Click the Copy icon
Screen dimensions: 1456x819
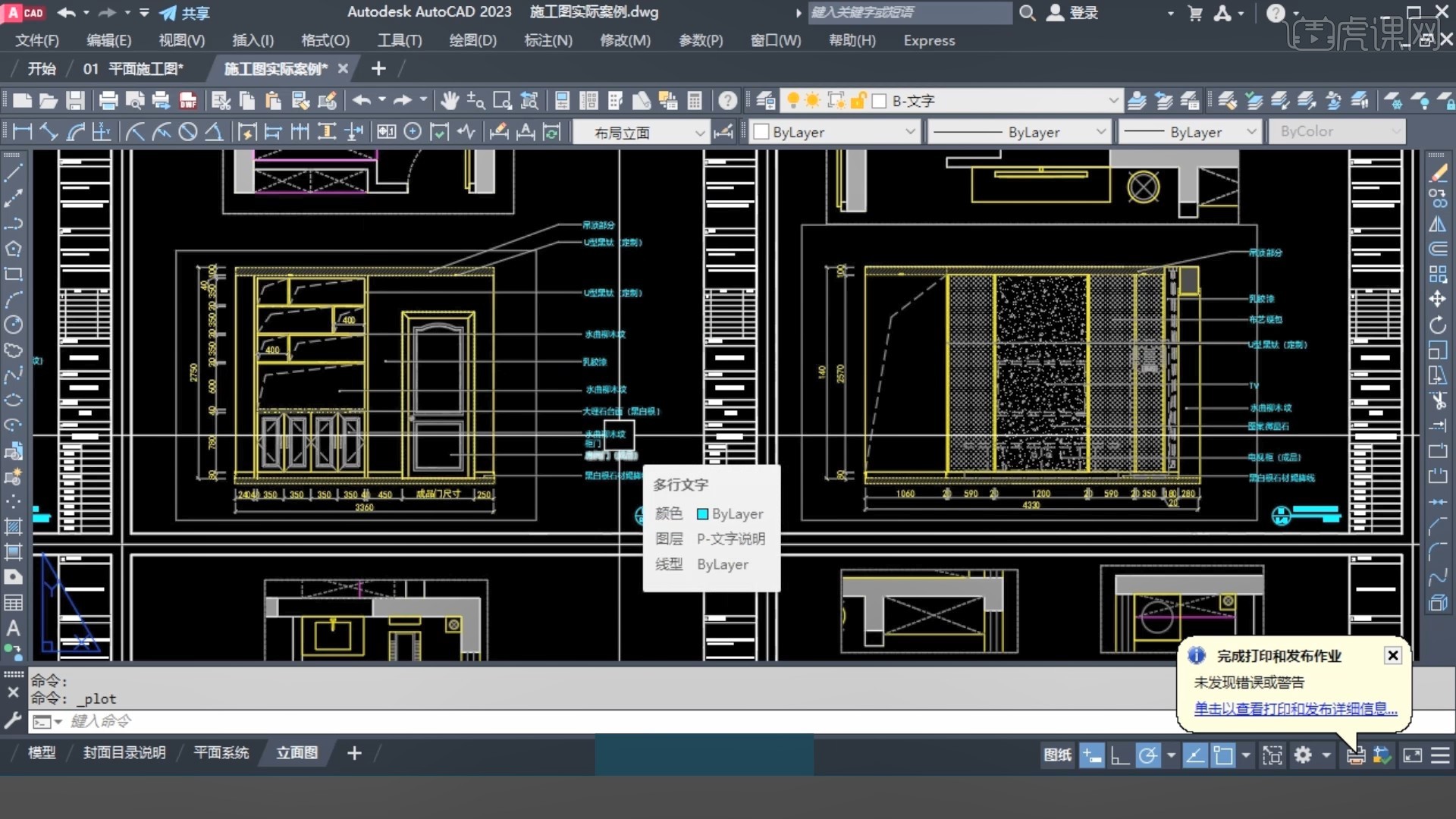247,100
